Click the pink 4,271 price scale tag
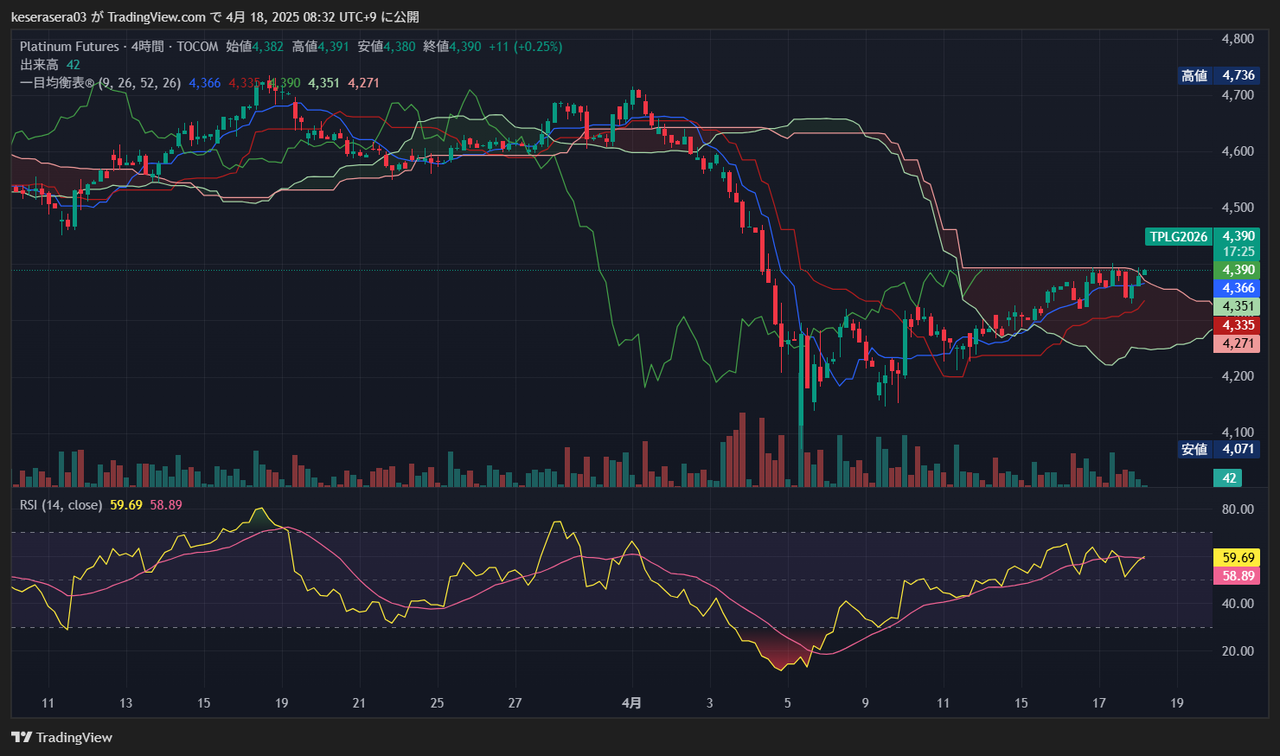The width and height of the screenshot is (1280, 756). click(1236, 344)
